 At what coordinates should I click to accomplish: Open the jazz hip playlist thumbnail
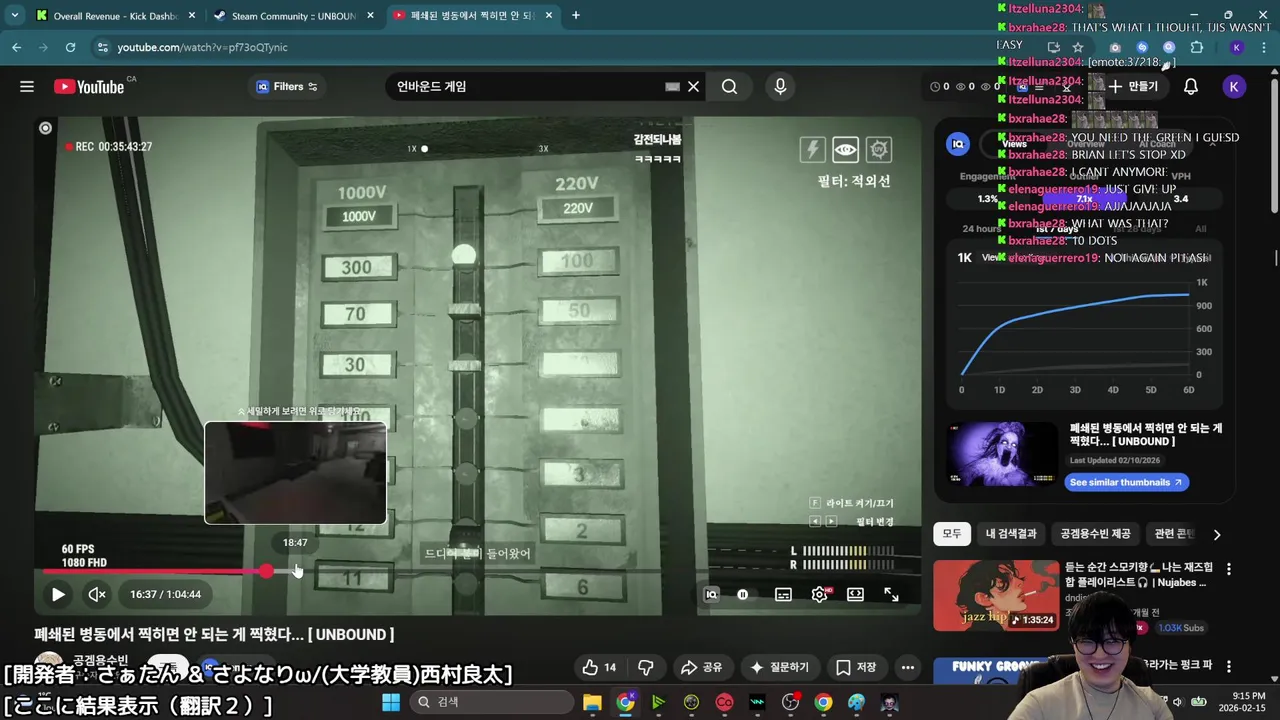[x=995, y=596]
